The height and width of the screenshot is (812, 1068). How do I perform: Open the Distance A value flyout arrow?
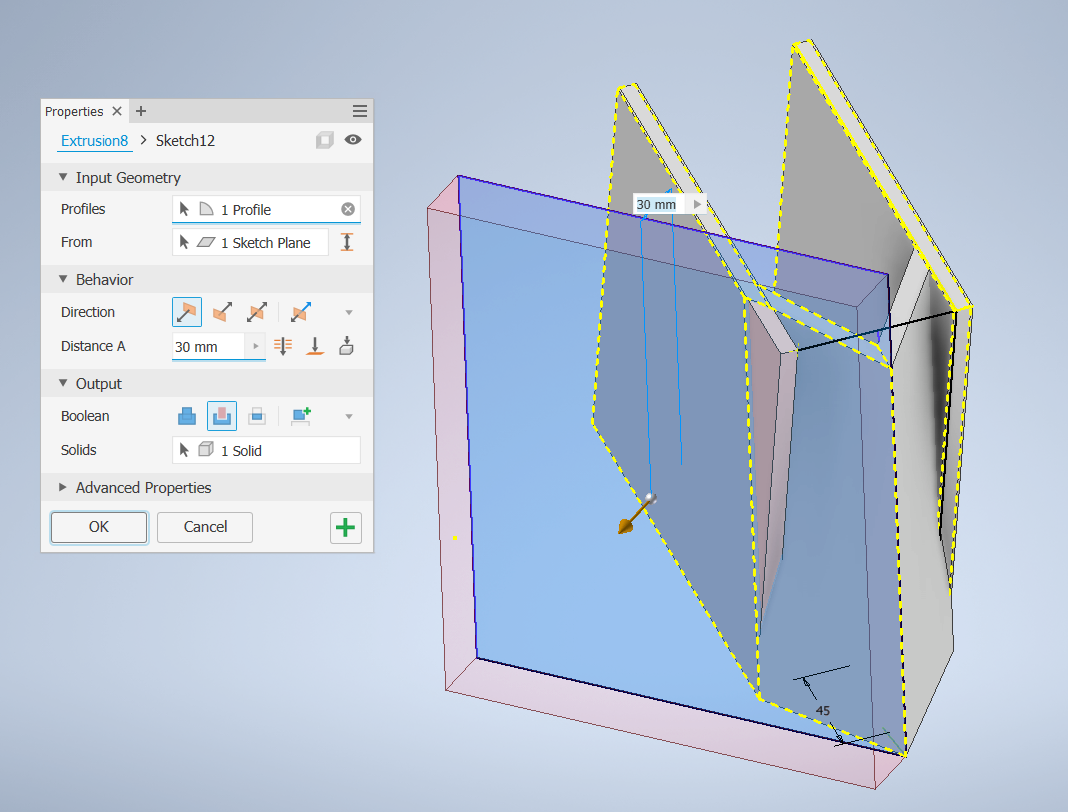[x=255, y=346]
